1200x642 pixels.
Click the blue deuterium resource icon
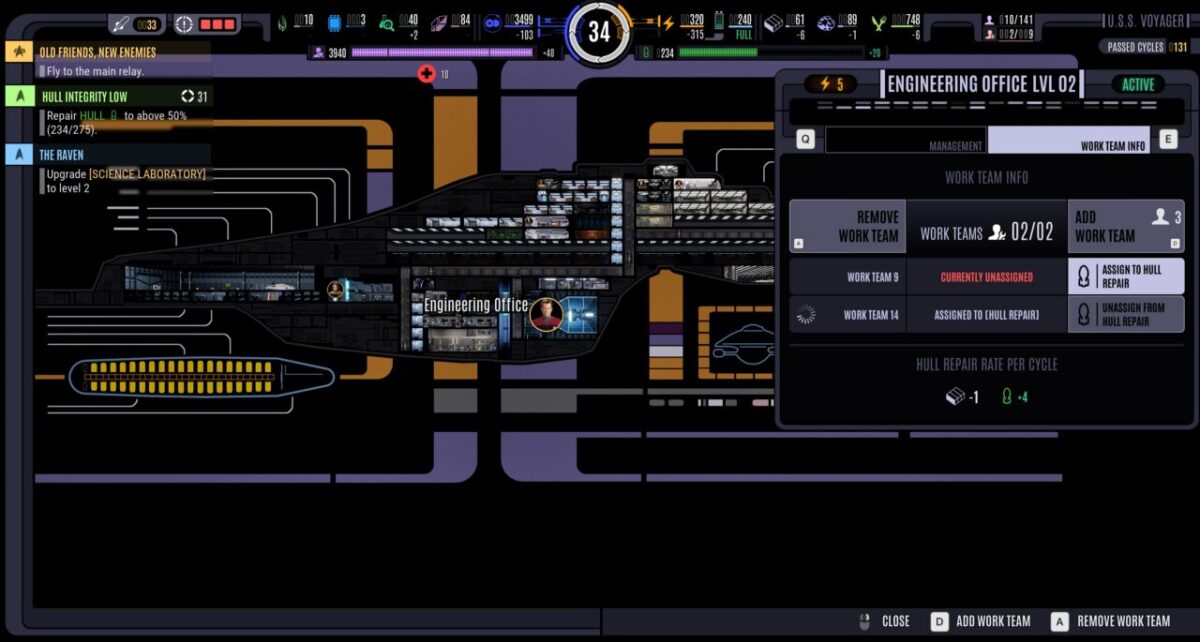492,23
